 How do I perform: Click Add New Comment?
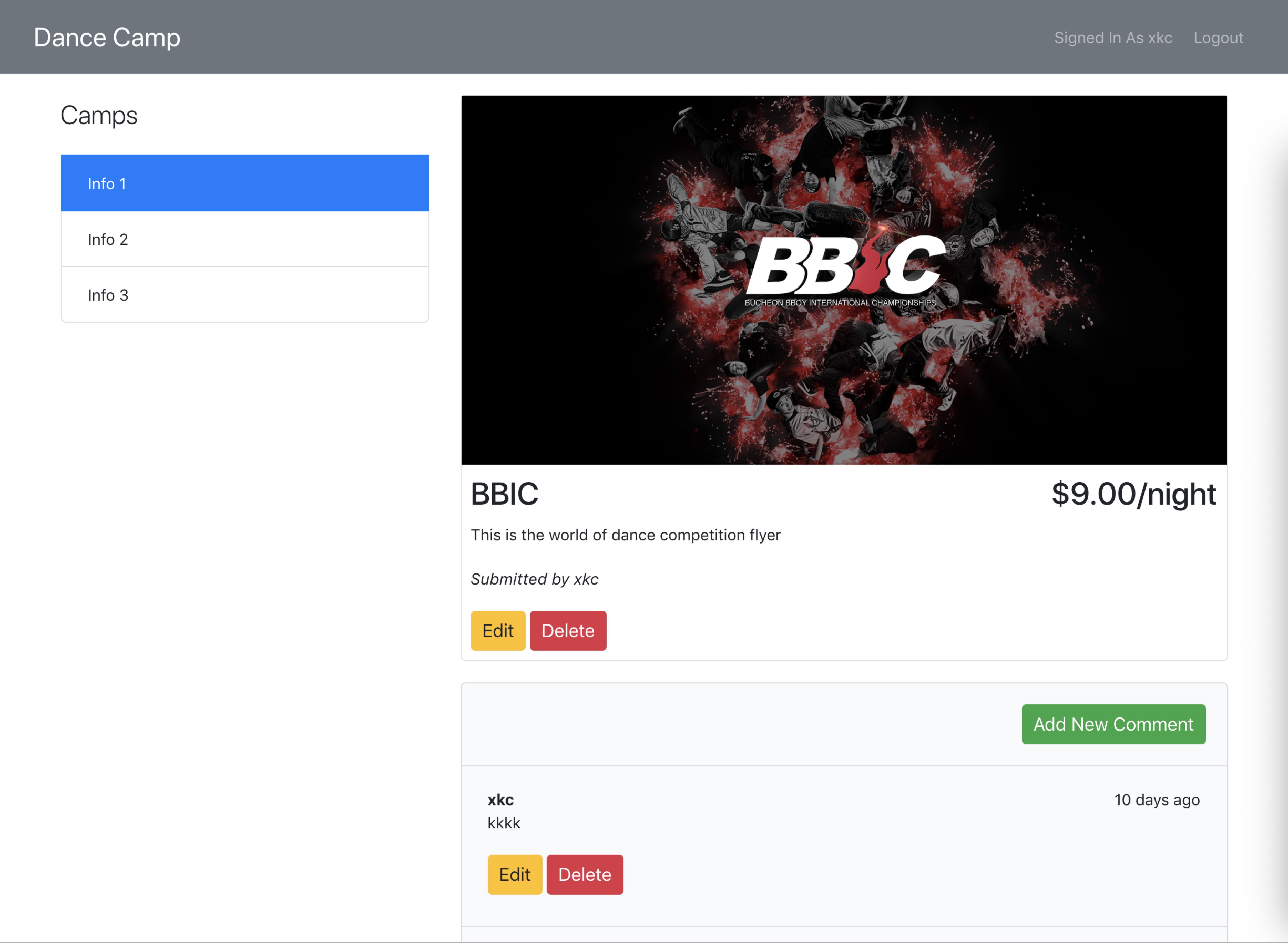click(1113, 724)
